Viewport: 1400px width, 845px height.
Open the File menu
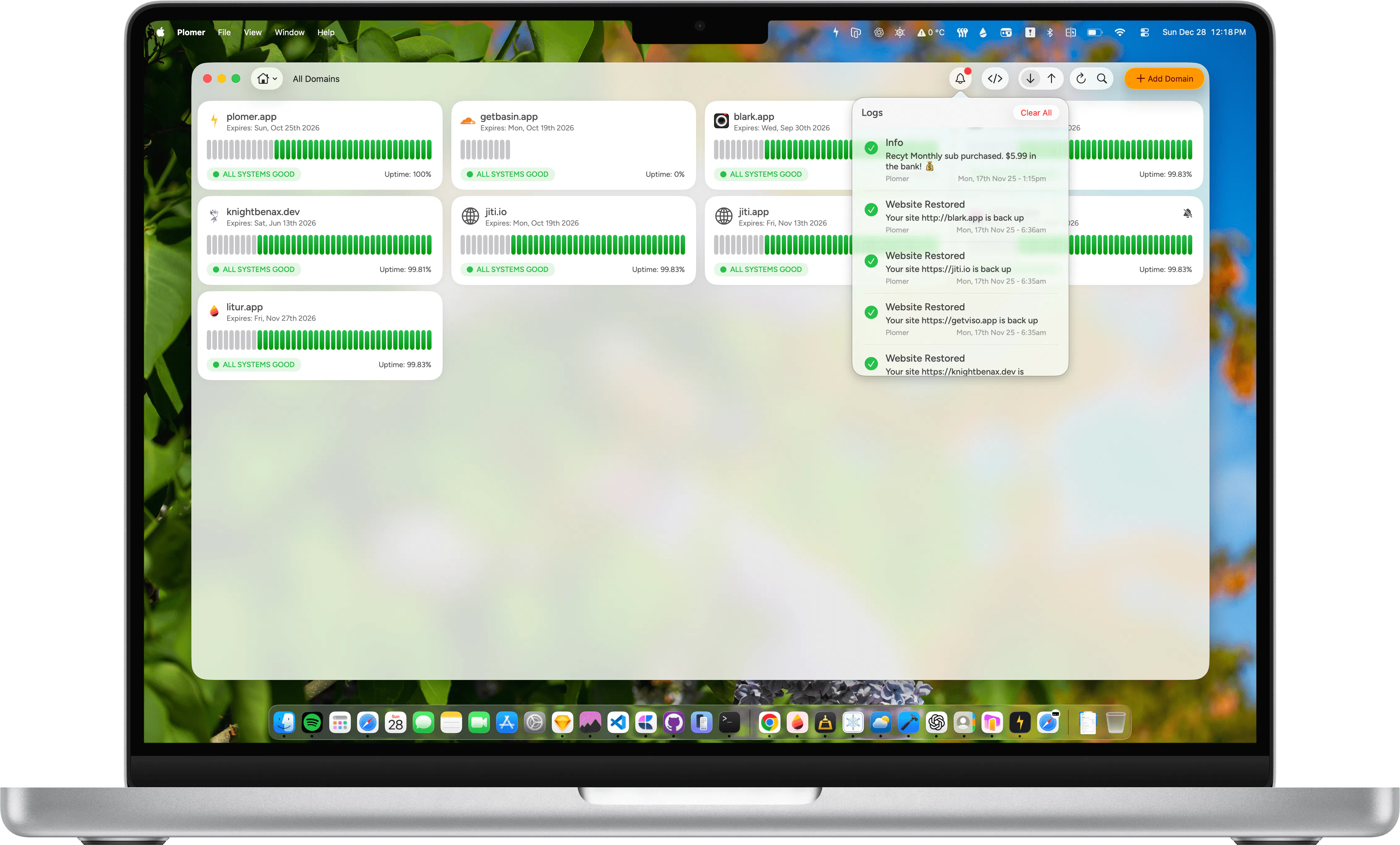click(x=224, y=32)
